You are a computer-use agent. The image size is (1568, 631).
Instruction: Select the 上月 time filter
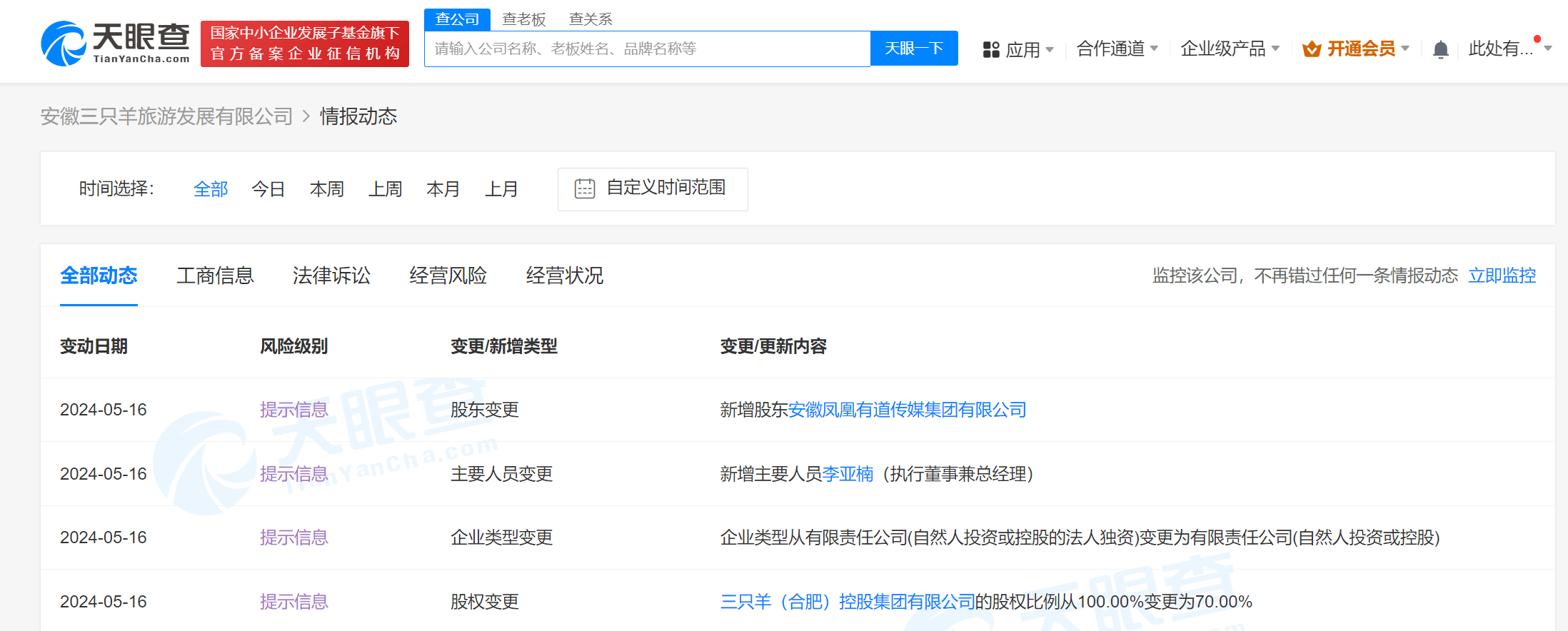pyautogui.click(x=501, y=189)
